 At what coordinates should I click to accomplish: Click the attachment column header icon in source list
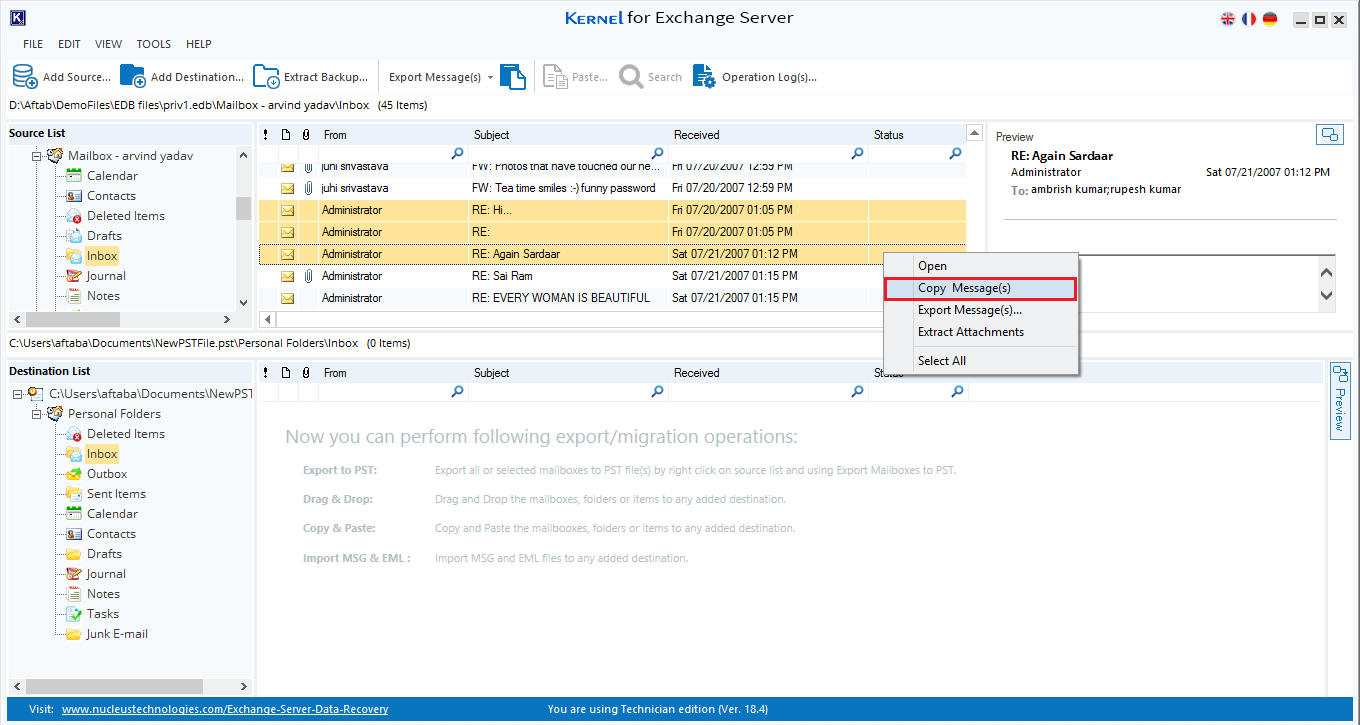point(307,134)
